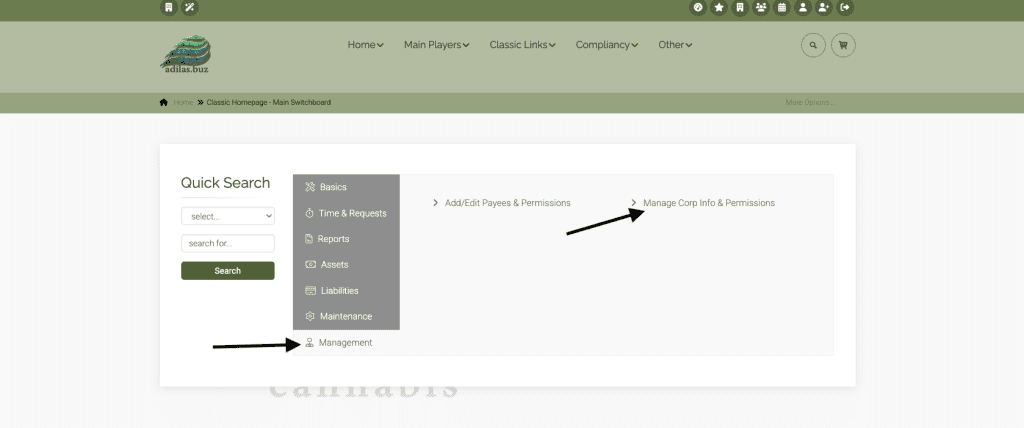Click the logout arrow icon
The height and width of the screenshot is (428, 1024).
pyautogui.click(x=845, y=8)
